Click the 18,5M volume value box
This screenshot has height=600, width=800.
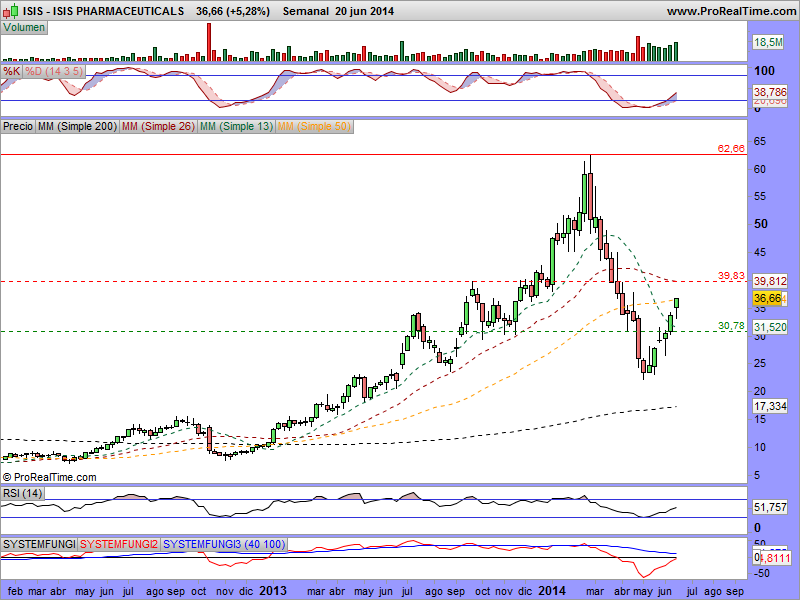[x=768, y=42]
